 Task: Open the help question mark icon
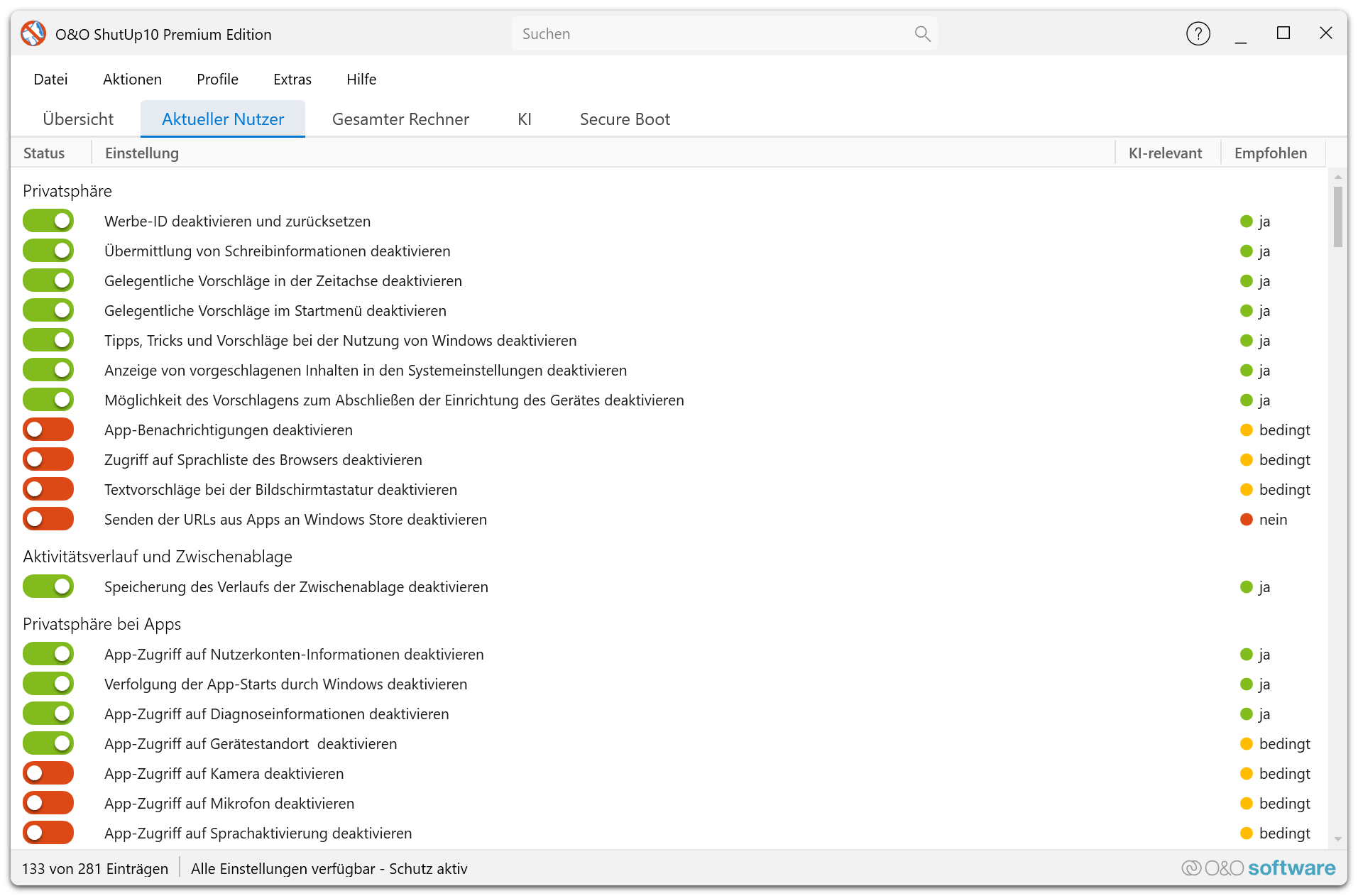coord(1198,33)
